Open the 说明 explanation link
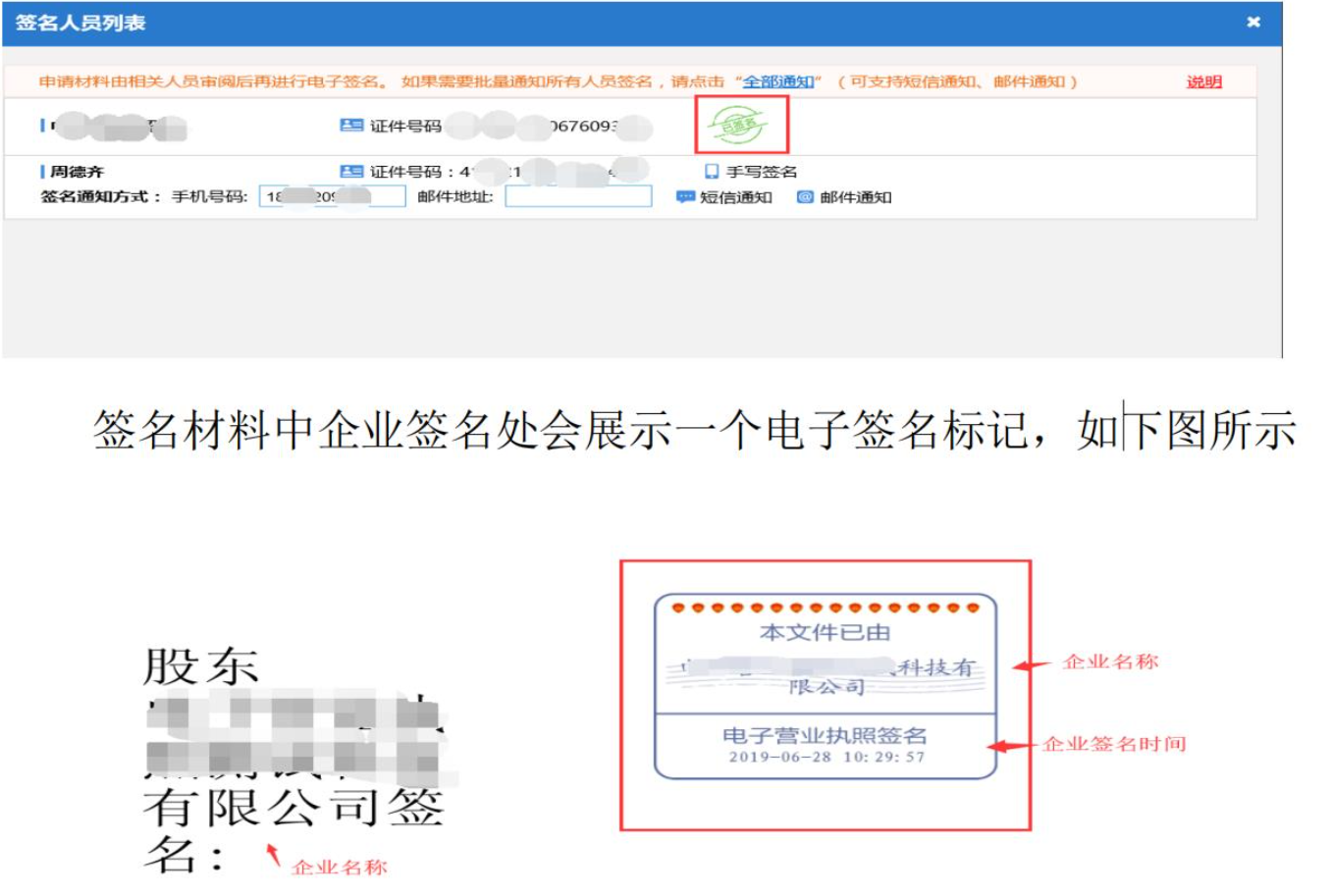 (1204, 83)
